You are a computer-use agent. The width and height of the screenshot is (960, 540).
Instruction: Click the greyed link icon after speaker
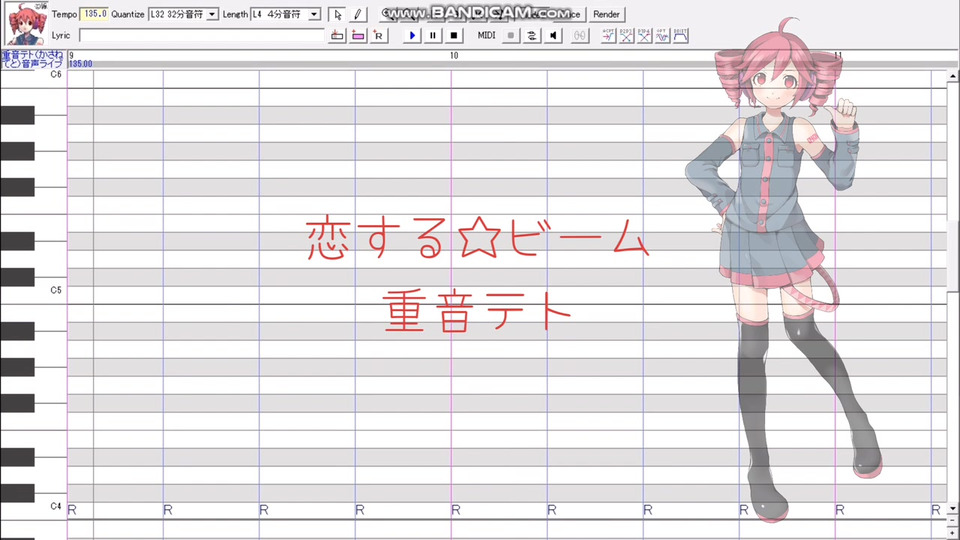point(579,36)
